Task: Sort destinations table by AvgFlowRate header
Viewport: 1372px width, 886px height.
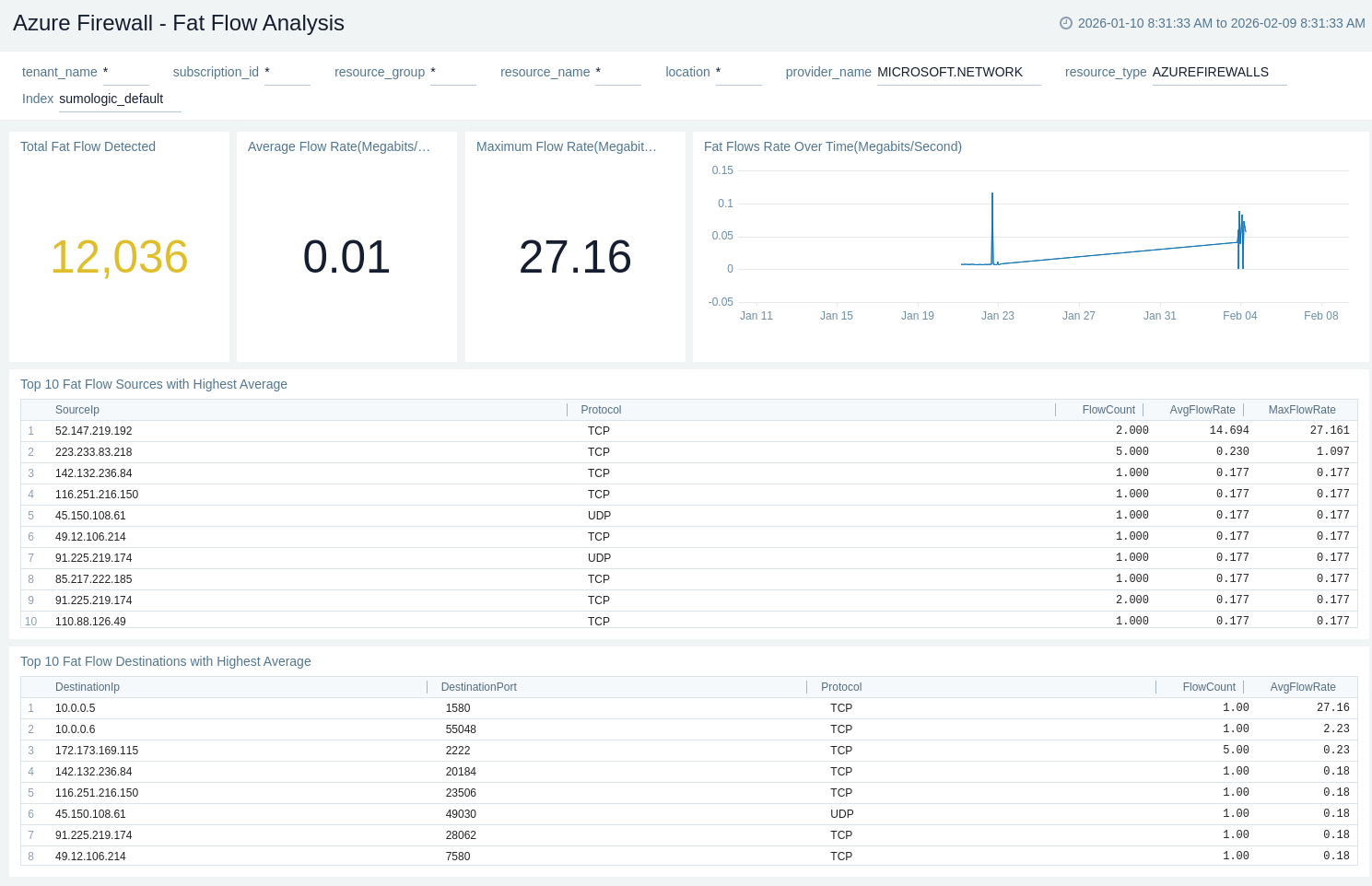Action: point(1302,687)
